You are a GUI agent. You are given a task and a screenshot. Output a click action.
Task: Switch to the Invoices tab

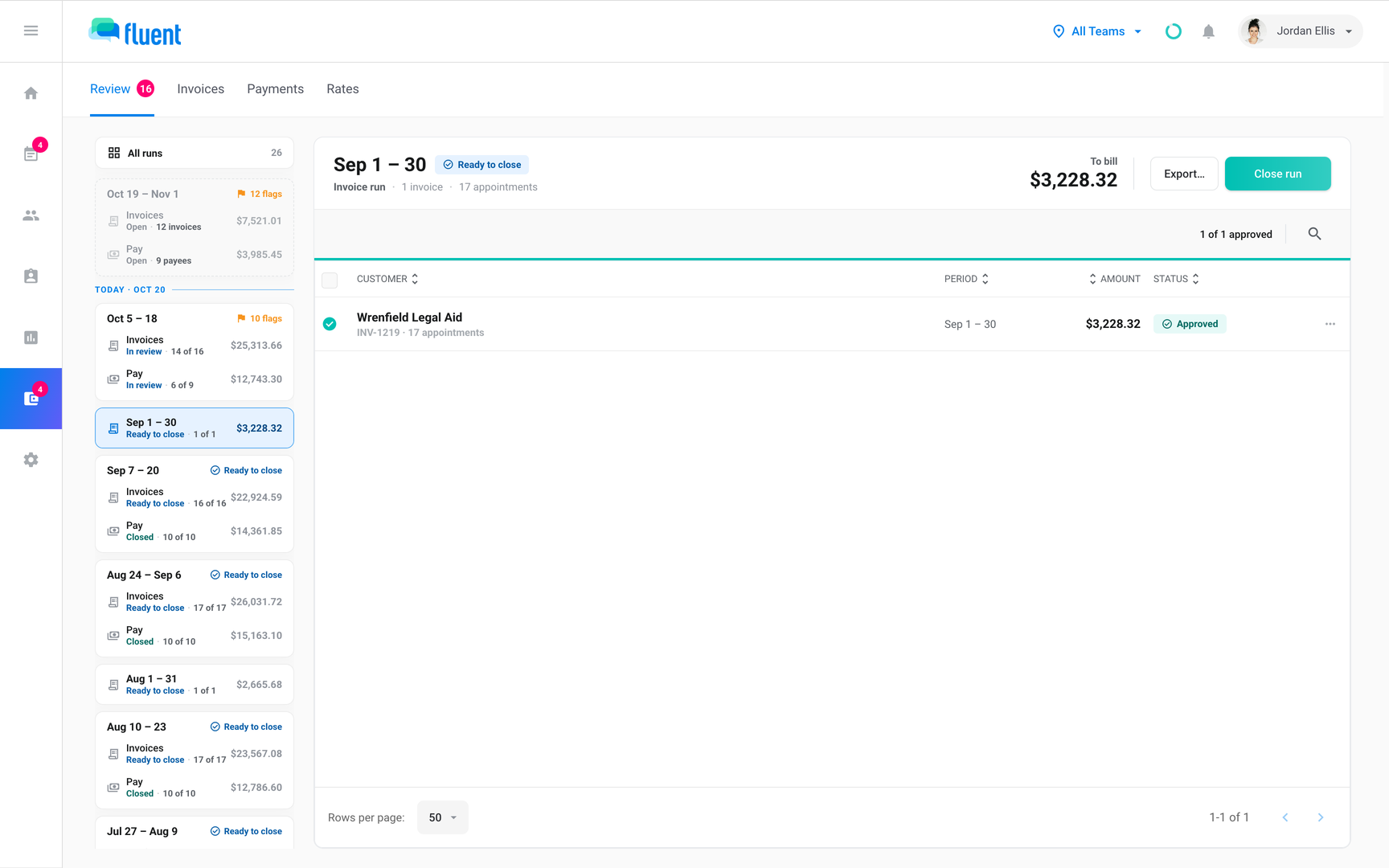[201, 89]
